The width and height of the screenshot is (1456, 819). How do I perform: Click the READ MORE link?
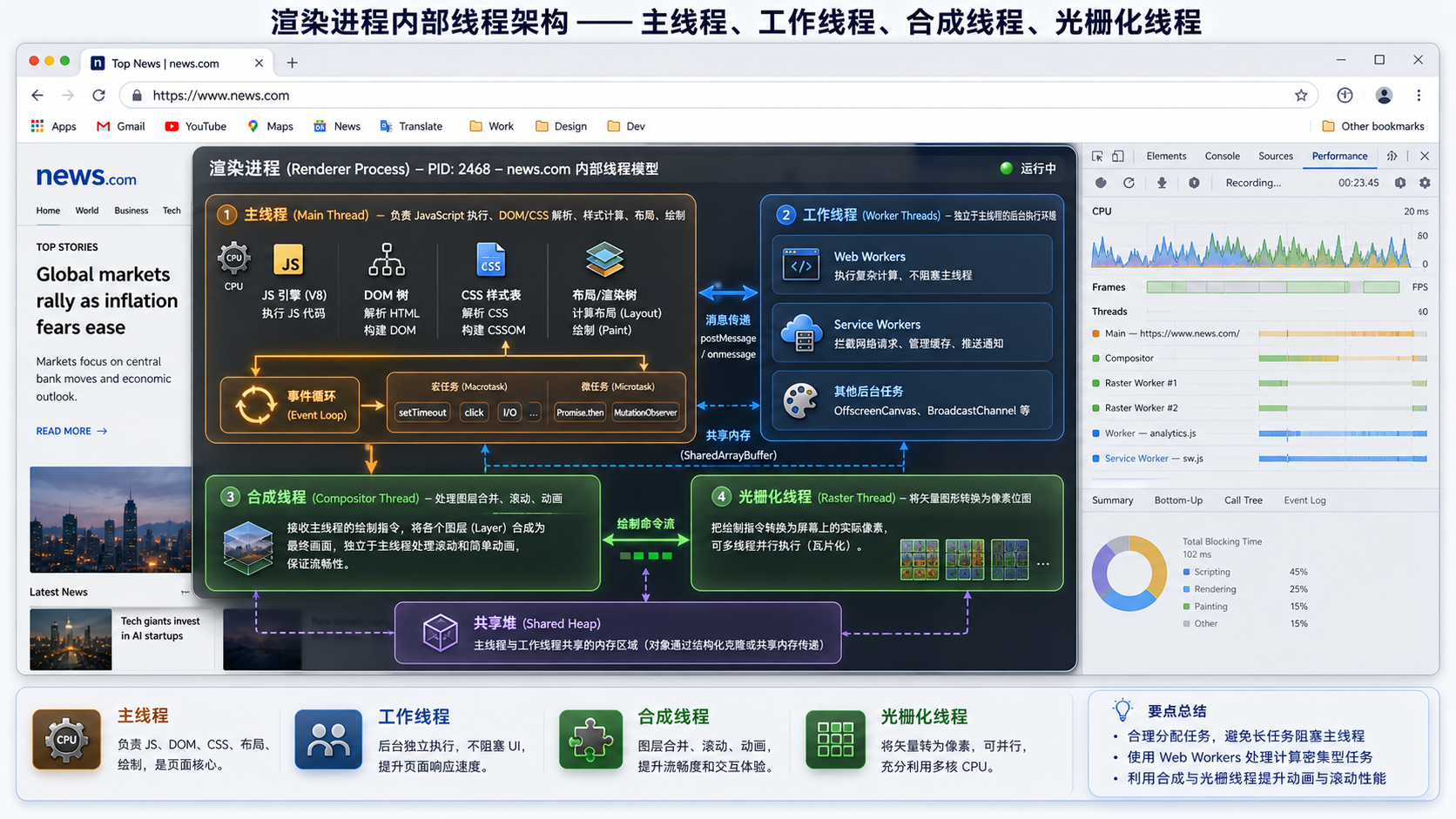click(71, 432)
